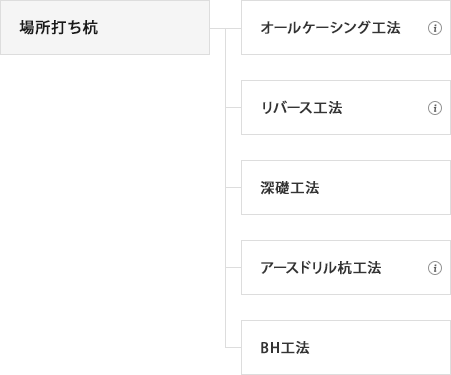Click empty area right of BH工法 text
The width and height of the screenshot is (451, 375).
pyautogui.click(x=380, y=347)
